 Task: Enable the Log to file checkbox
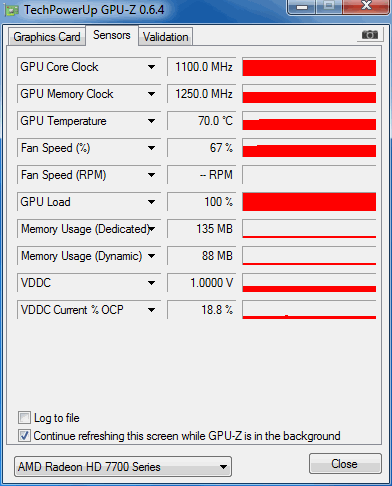coord(24,418)
